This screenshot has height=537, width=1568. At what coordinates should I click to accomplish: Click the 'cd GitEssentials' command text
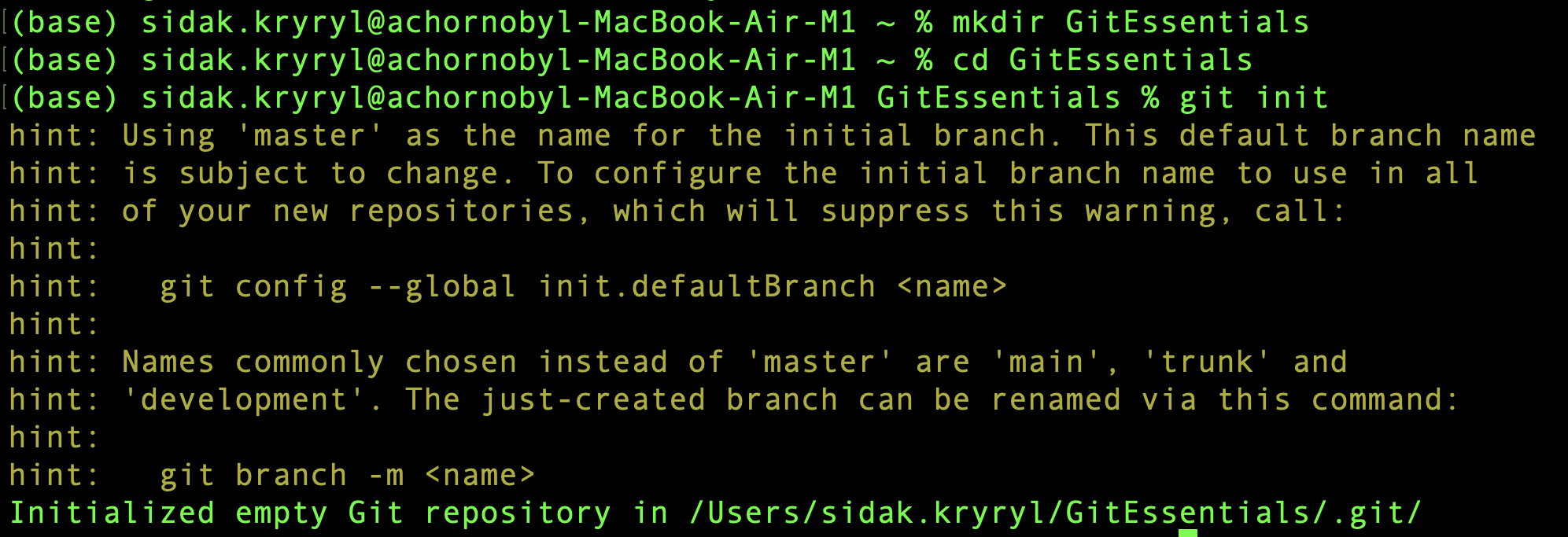1101,60
